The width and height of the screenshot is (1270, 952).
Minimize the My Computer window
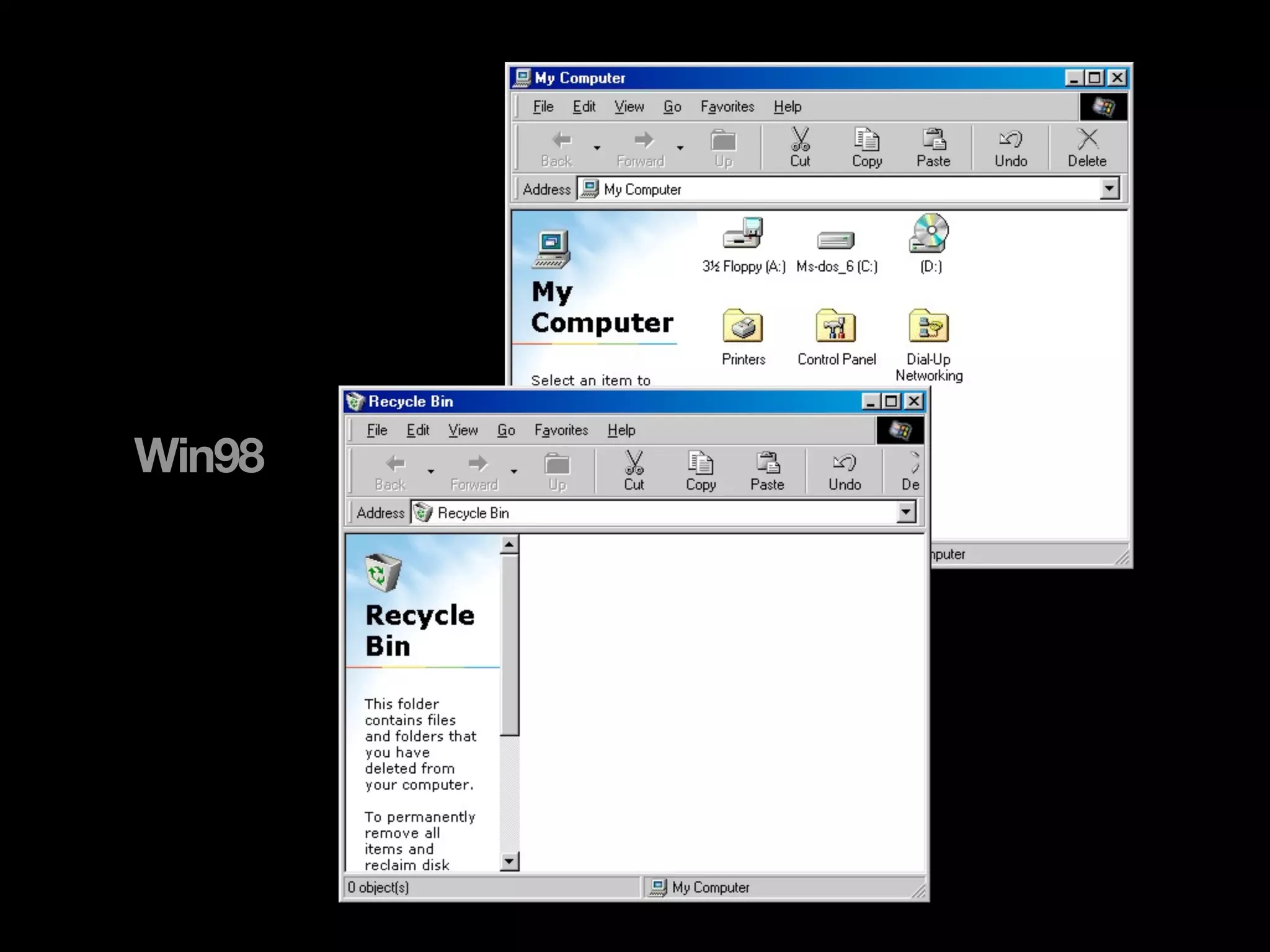[x=1075, y=78]
